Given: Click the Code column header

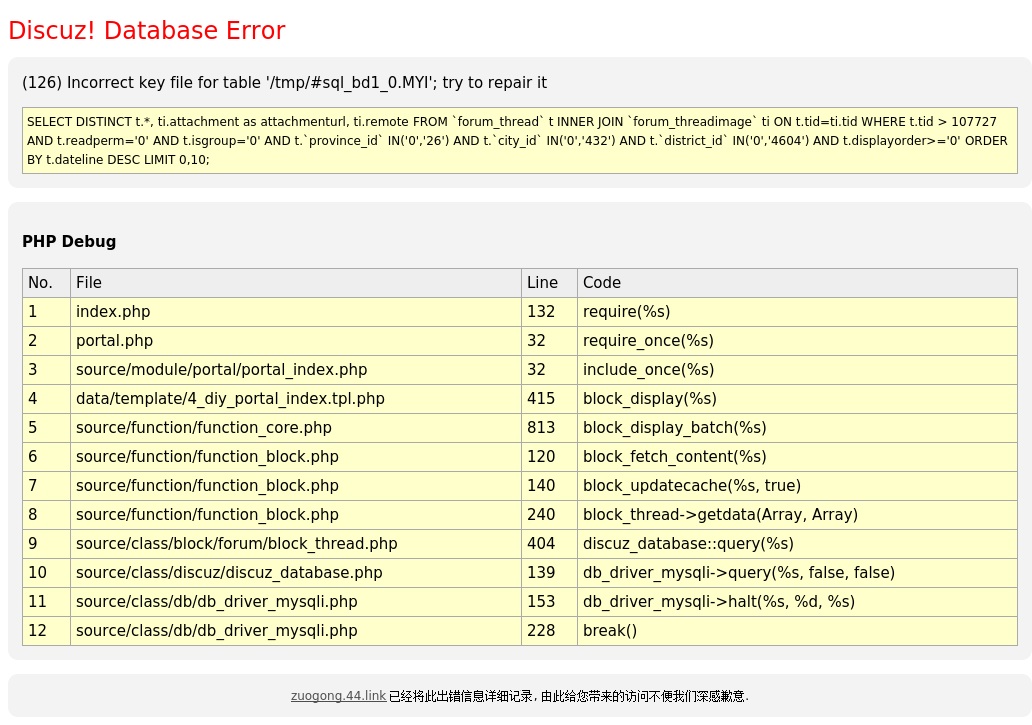Looking at the screenshot, I should click(x=602, y=283).
